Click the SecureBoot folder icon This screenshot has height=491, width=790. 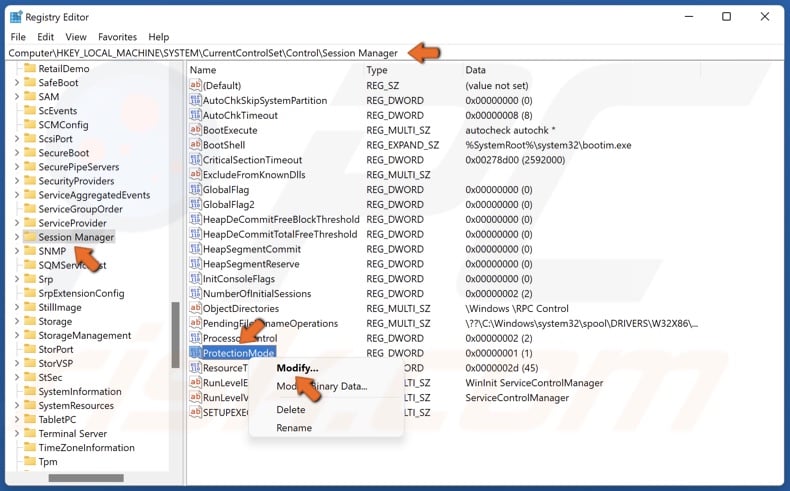[x=30, y=152]
